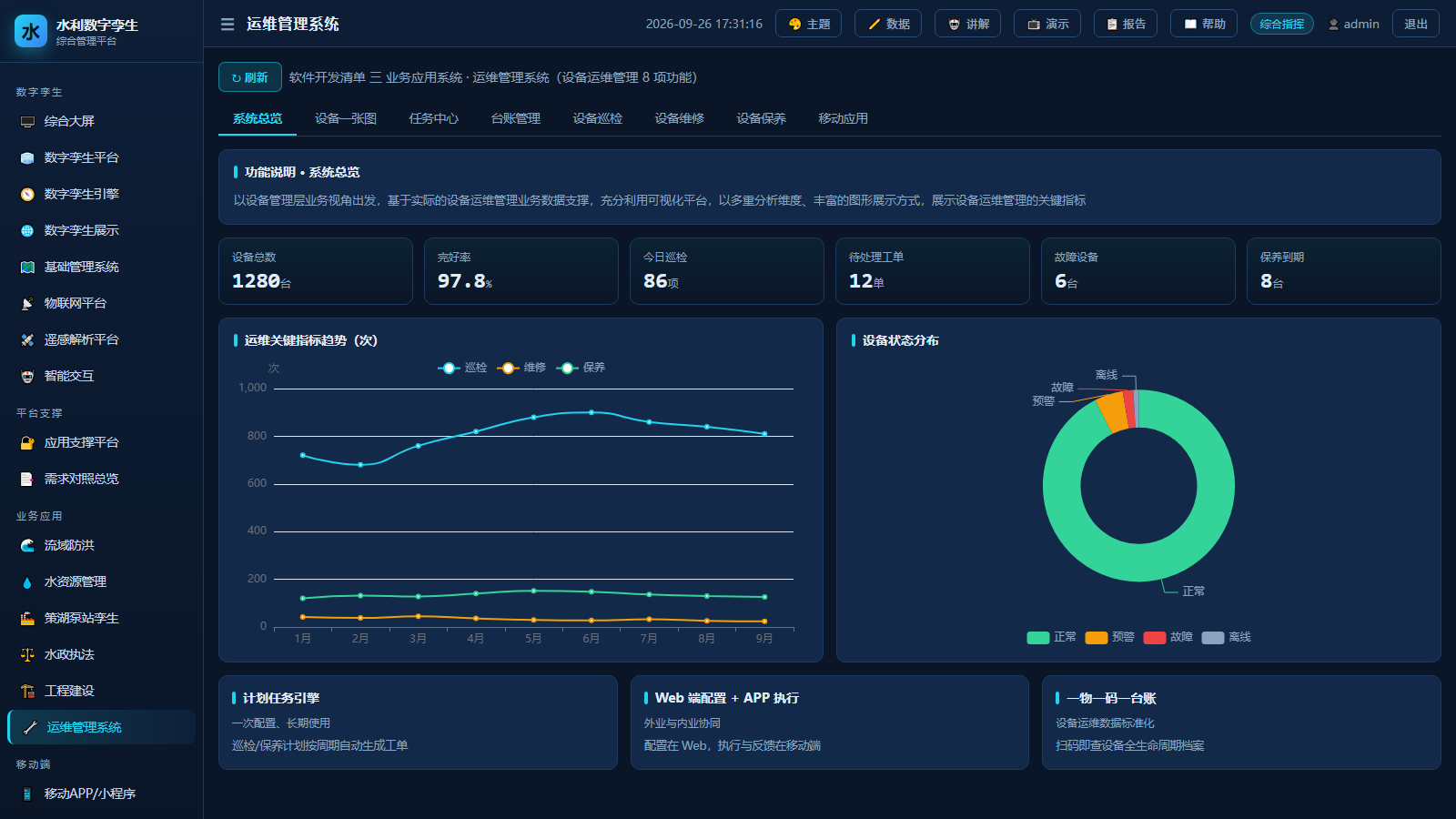Switch to the 任务中心 tab

coord(434,119)
